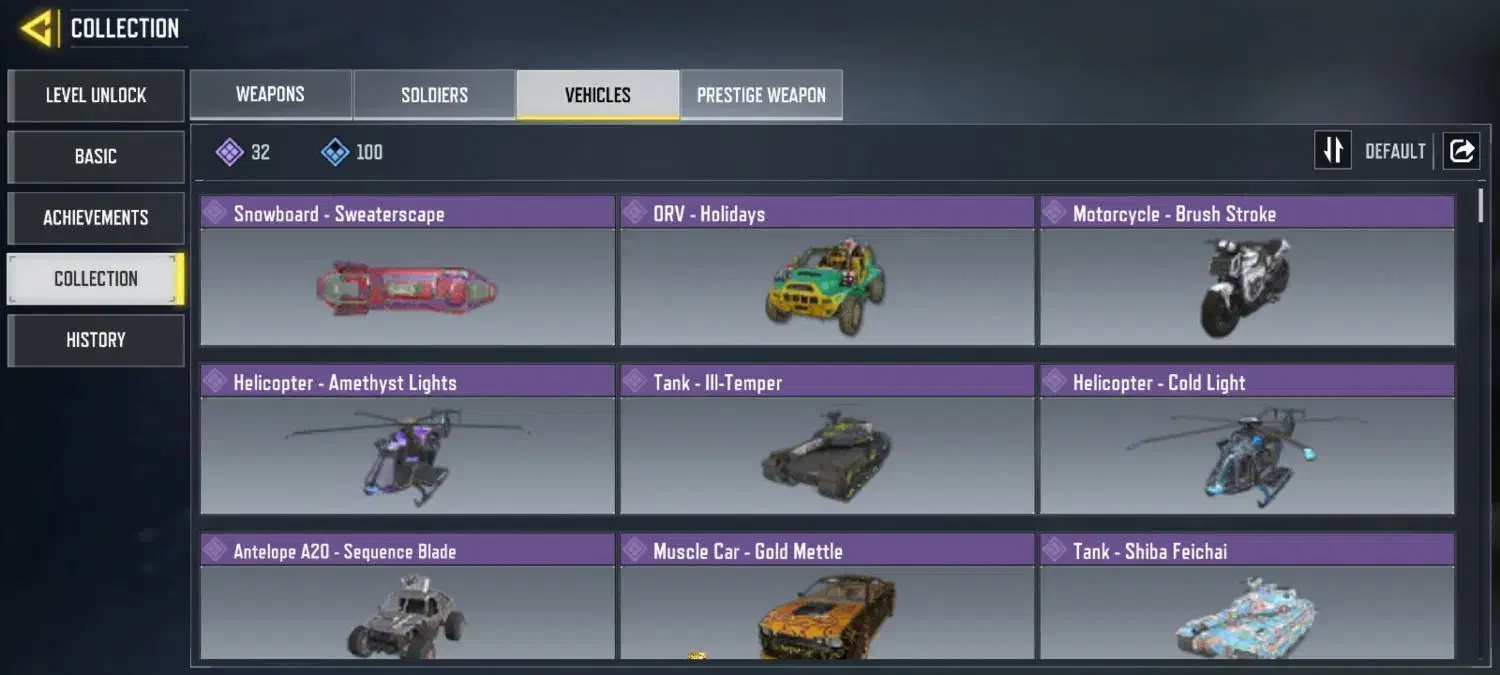Open the LEVEL UNLOCK section
The width and height of the screenshot is (1500, 675).
click(x=96, y=96)
